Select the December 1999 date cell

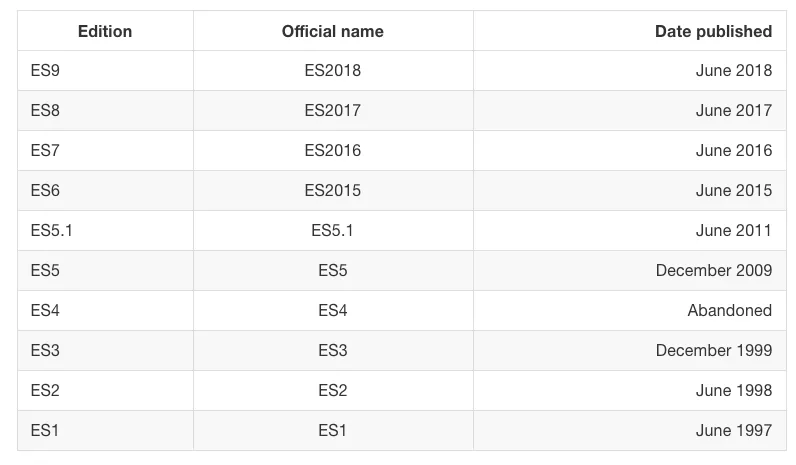coord(714,351)
